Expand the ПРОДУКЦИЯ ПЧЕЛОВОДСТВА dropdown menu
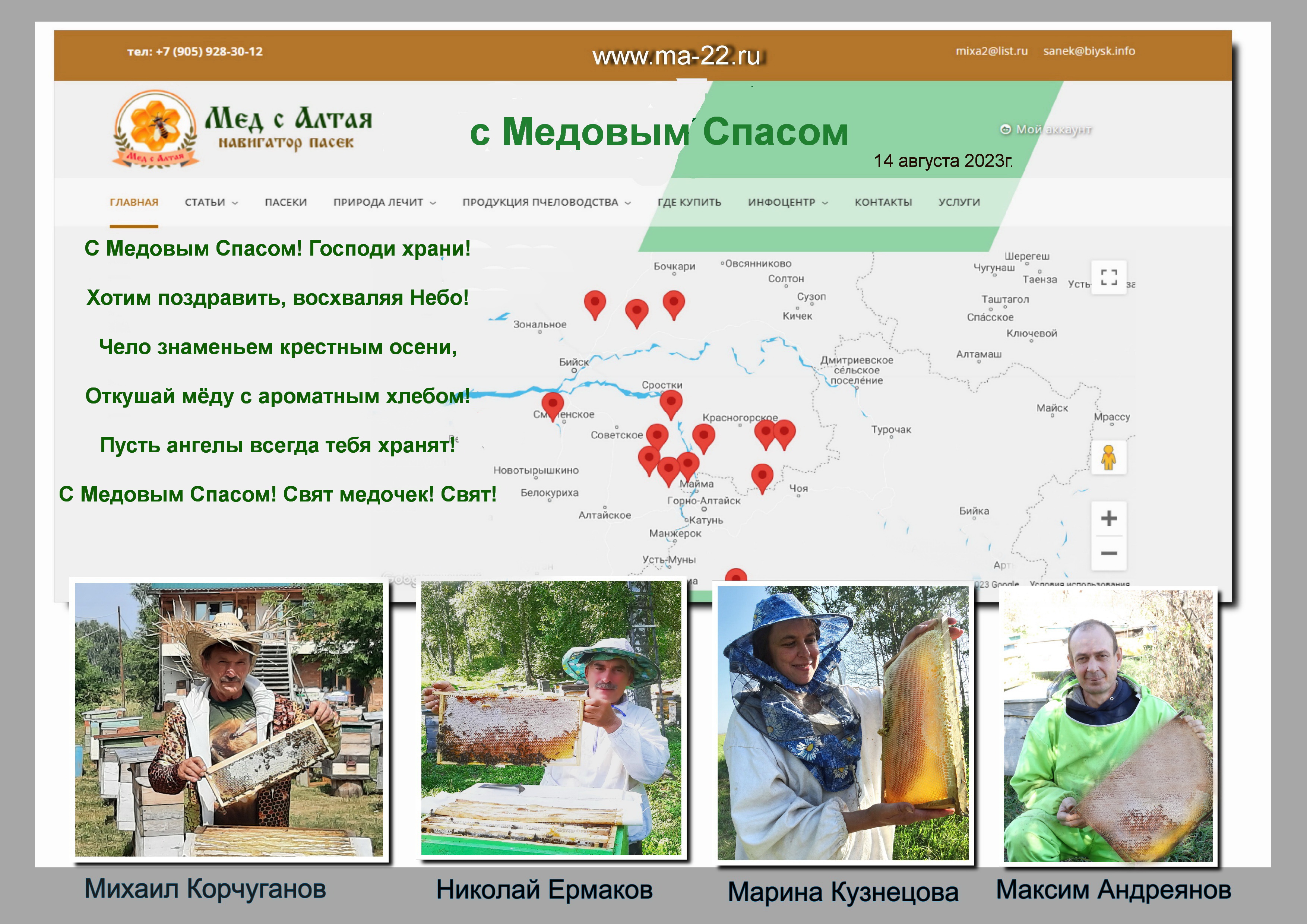 click(547, 202)
